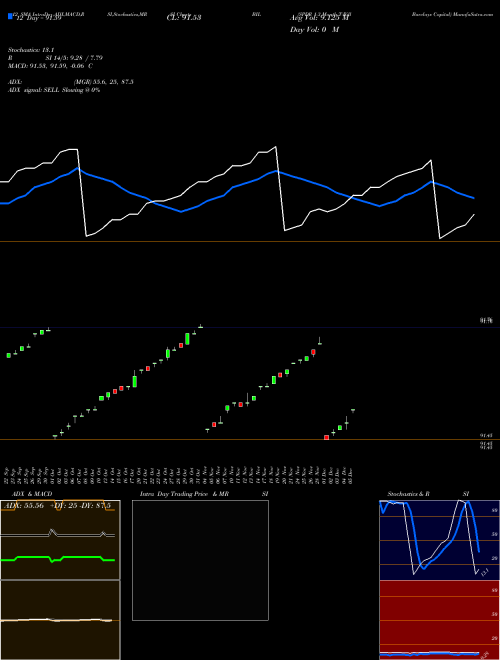Screen dimensions: 500x660
Task: Click the 'Stochastics & RSI' panel title
Action: (x=428, y=494)
